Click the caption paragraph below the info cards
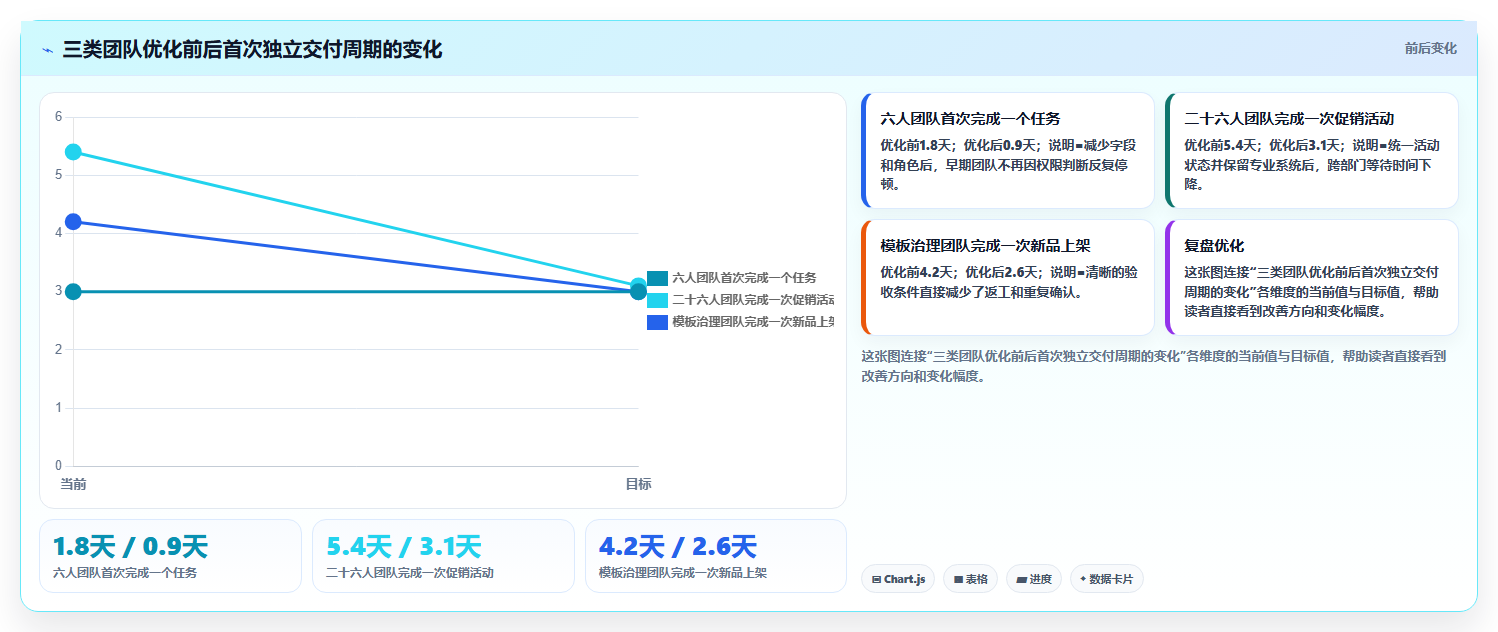Screen dimensions: 1498x632 click(x=1154, y=366)
